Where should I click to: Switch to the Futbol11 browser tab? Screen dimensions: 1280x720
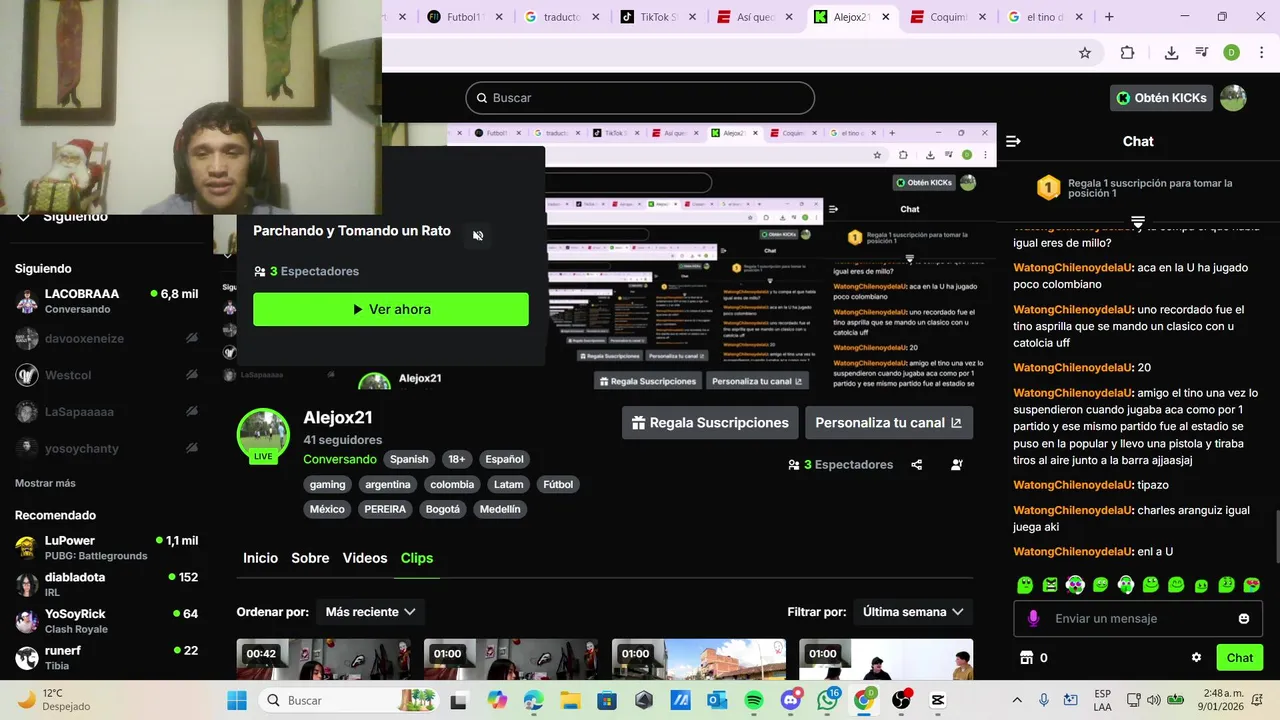click(x=464, y=17)
